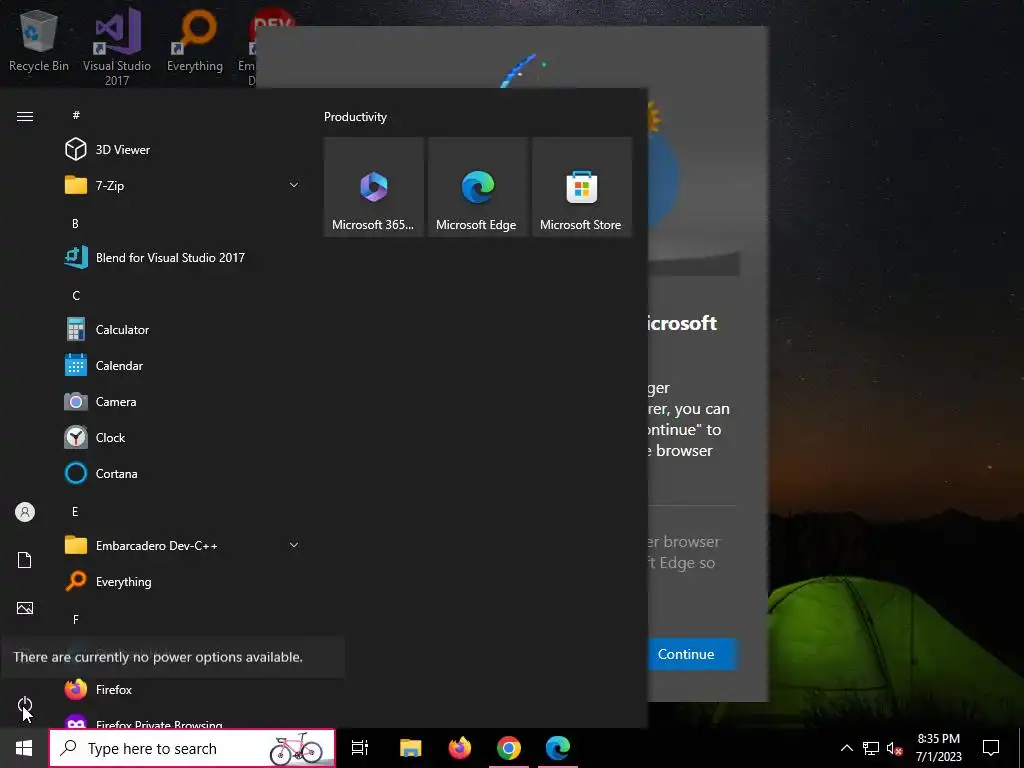Viewport: 1024px width, 768px height.
Task: Click the Microsoft 365 tile
Action: point(374,187)
